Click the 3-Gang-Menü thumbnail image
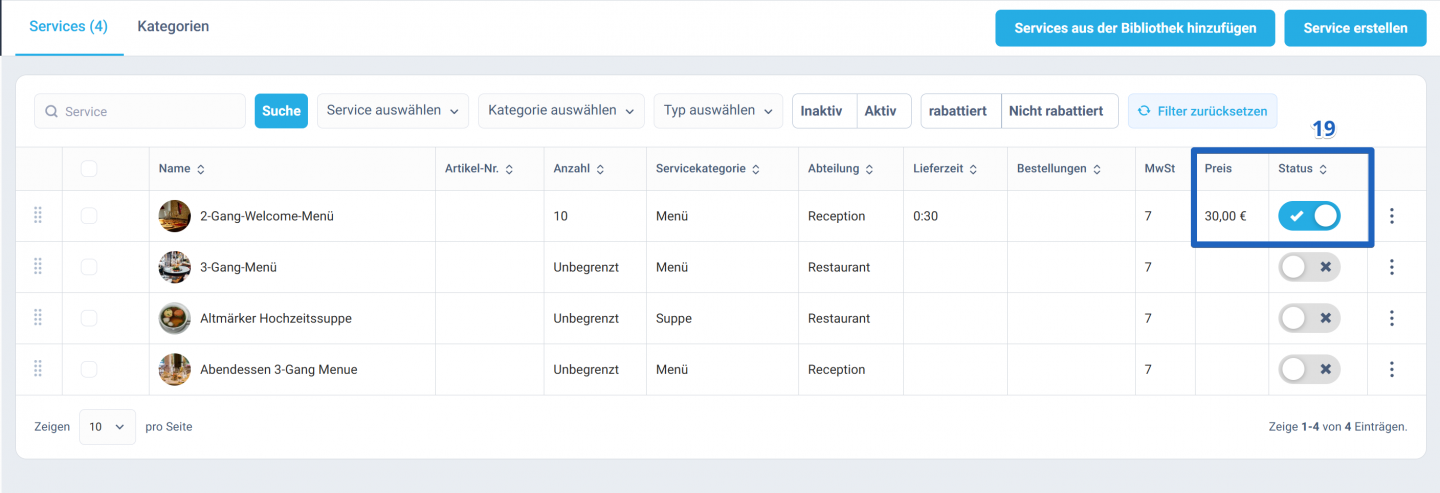 pos(174,267)
